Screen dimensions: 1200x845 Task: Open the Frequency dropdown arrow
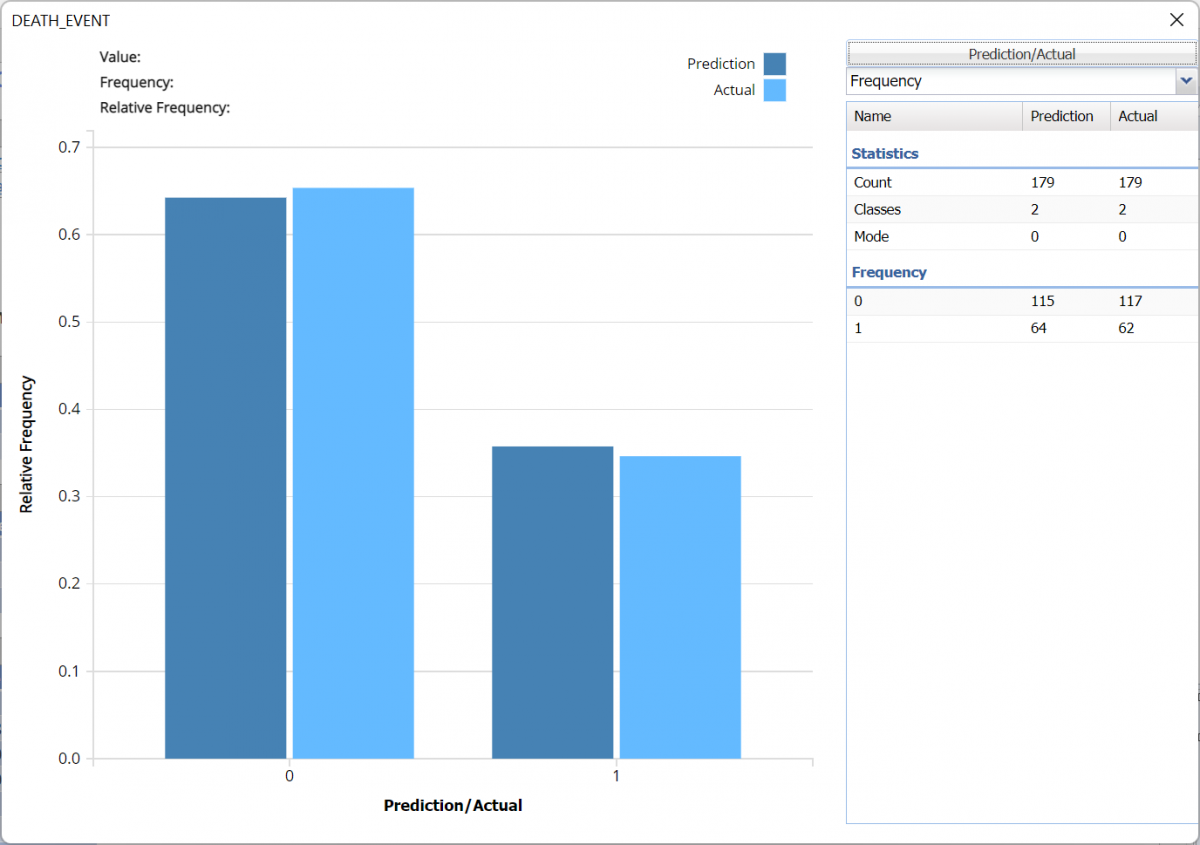pos(1186,81)
